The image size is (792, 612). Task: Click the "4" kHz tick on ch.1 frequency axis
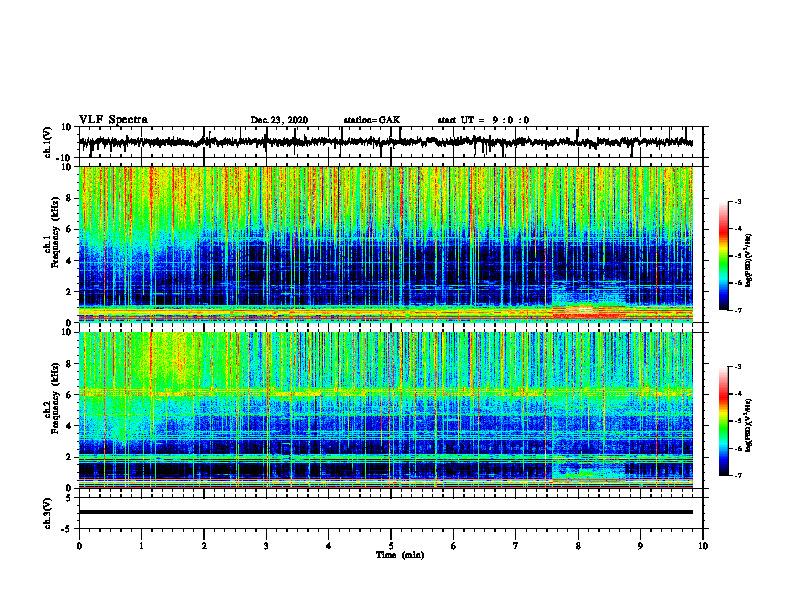[x=70, y=261]
